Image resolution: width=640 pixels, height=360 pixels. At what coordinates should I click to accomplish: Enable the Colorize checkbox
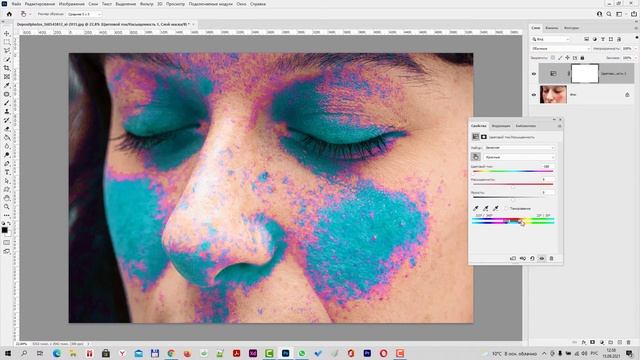pyautogui.click(x=507, y=209)
